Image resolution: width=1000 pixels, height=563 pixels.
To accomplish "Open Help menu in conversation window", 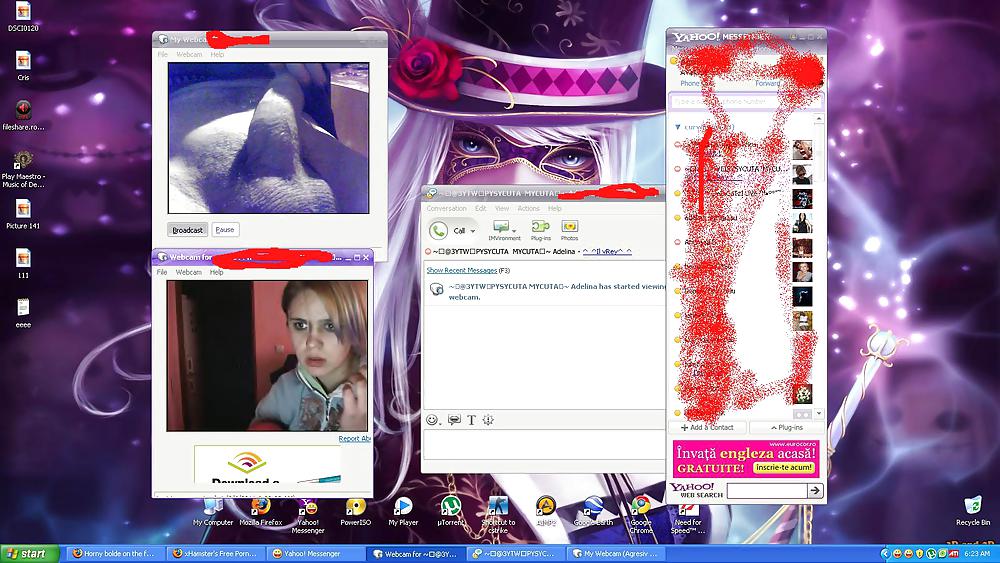I will click(x=555, y=208).
